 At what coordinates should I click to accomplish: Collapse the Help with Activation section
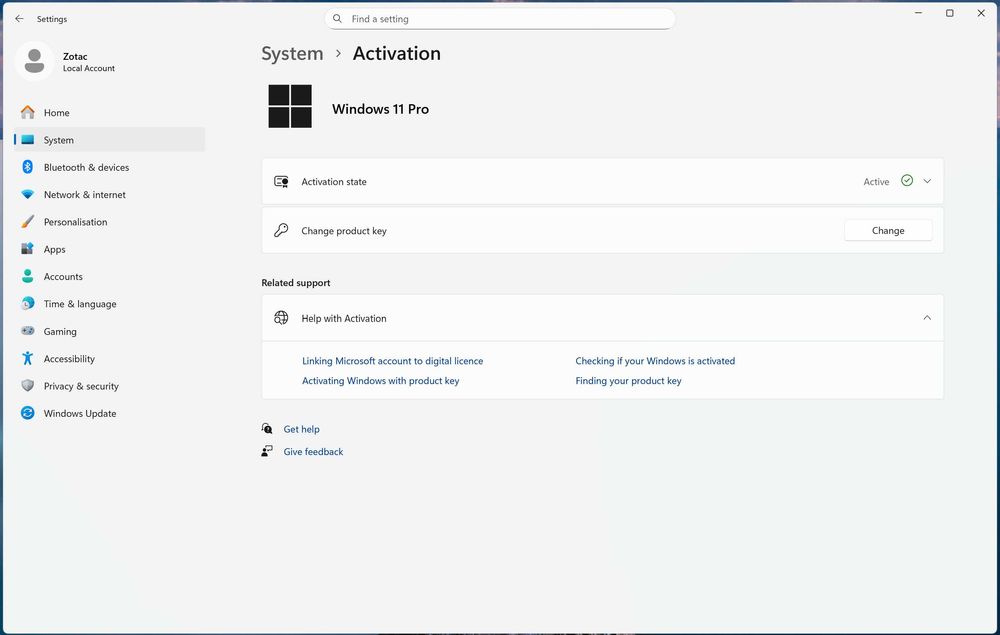[927, 318]
